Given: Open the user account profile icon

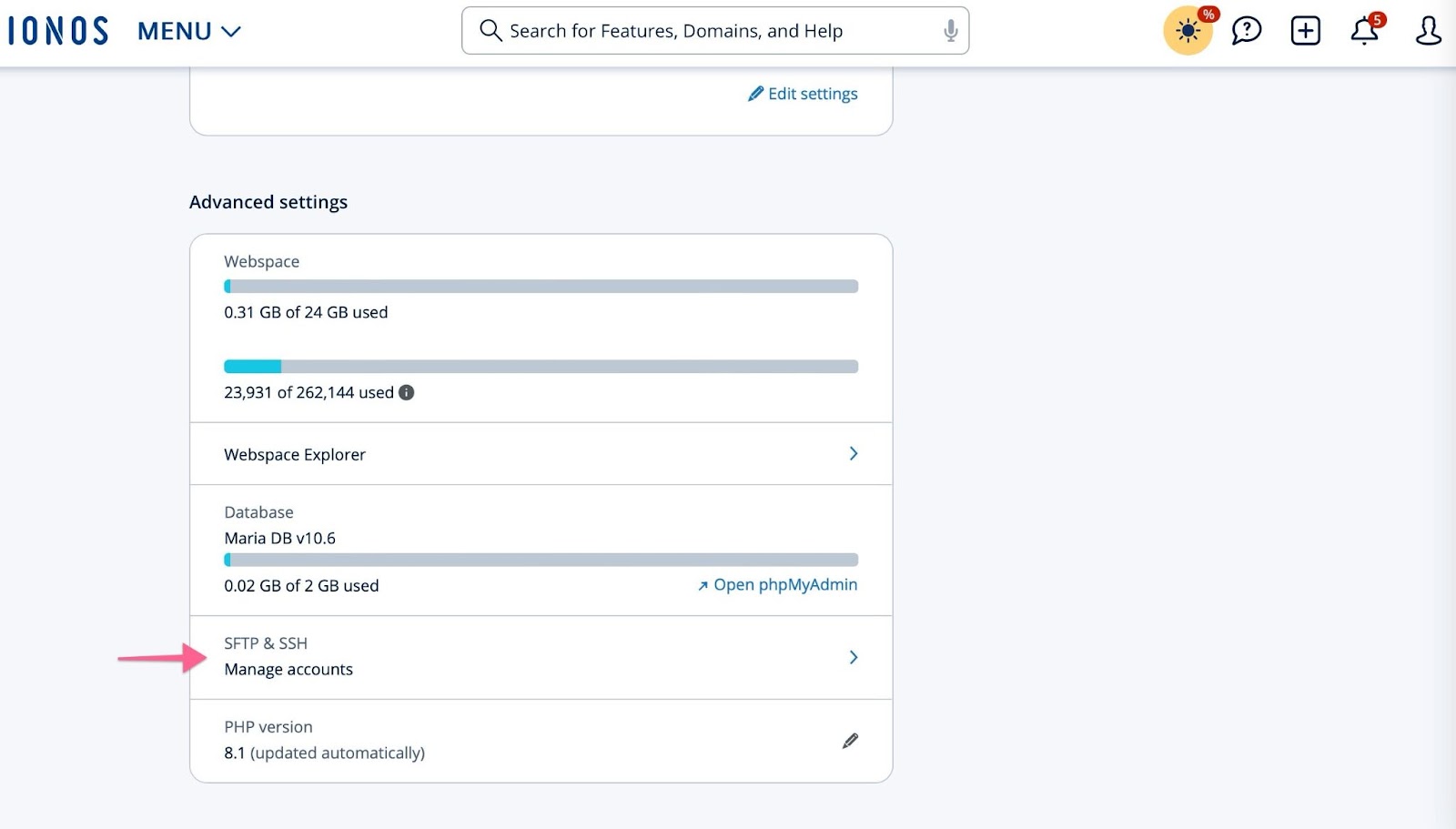Looking at the screenshot, I should pyautogui.click(x=1428, y=31).
